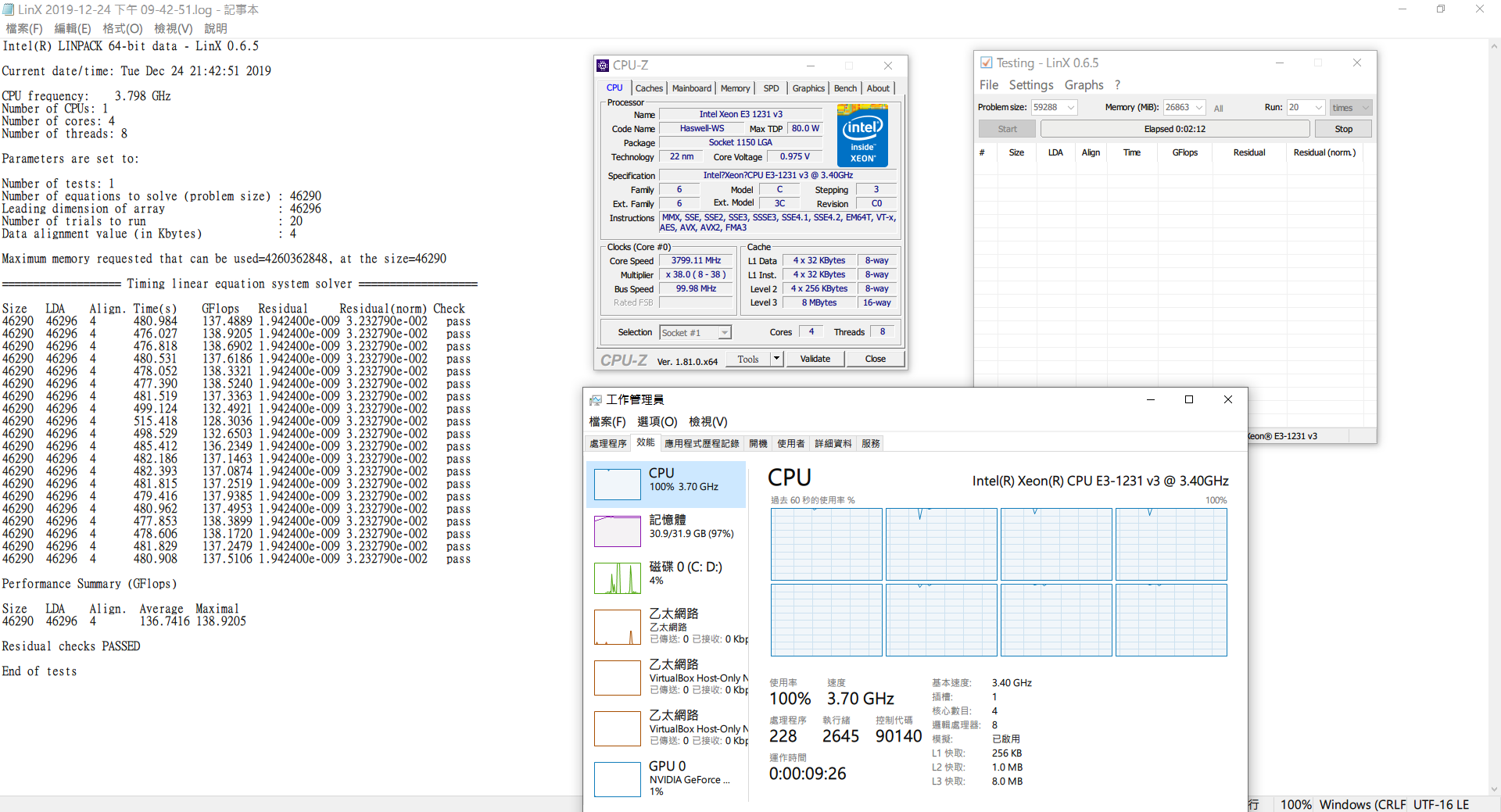Image resolution: width=1501 pixels, height=812 pixels.
Task: Open the Graphs menu in LinX
Action: (1084, 84)
